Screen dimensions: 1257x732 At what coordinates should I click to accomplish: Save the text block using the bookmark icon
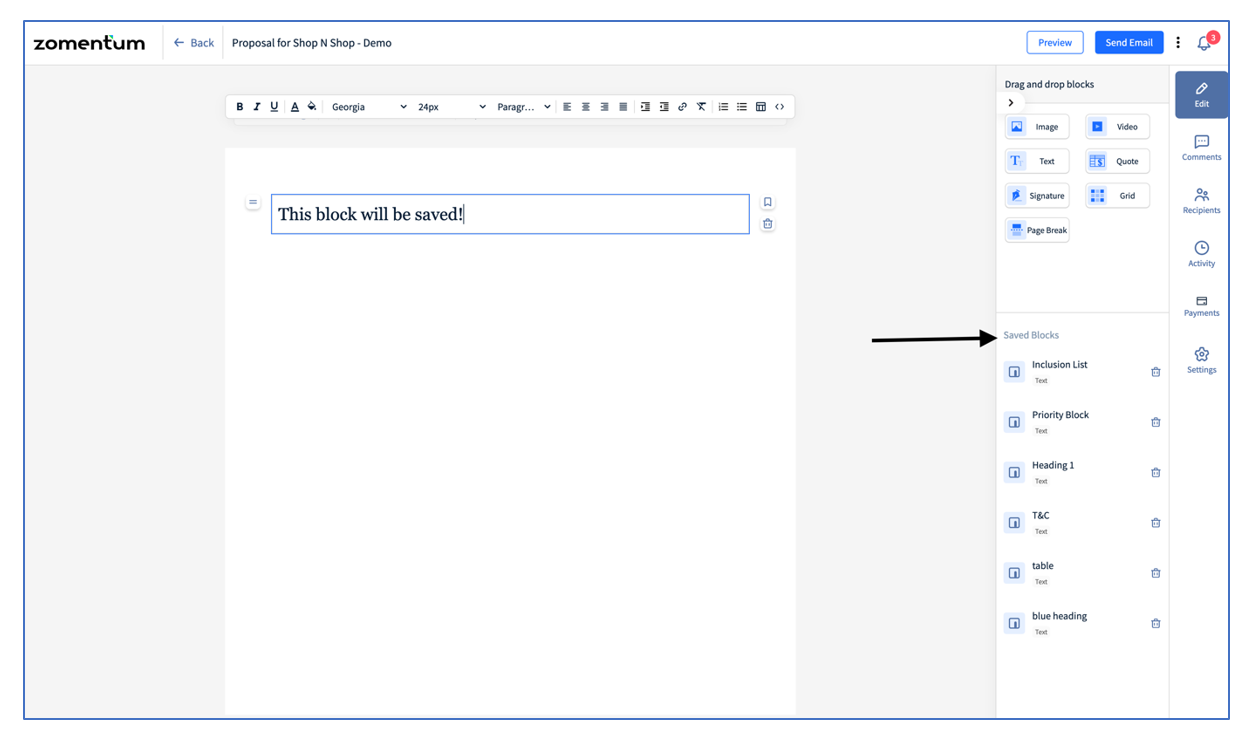[x=767, y=202]
